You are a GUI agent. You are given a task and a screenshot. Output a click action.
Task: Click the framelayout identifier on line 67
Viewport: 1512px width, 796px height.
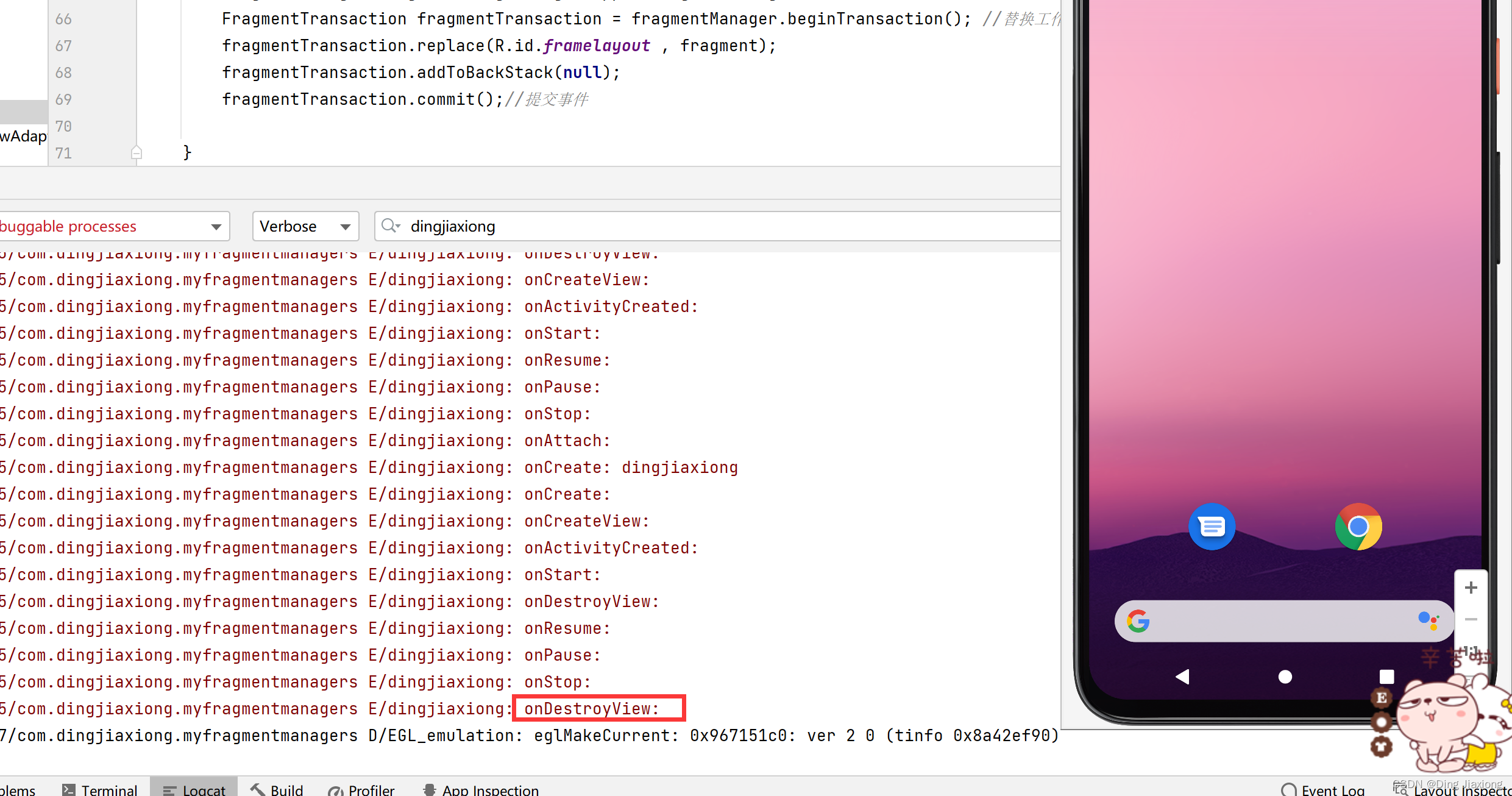597,46
